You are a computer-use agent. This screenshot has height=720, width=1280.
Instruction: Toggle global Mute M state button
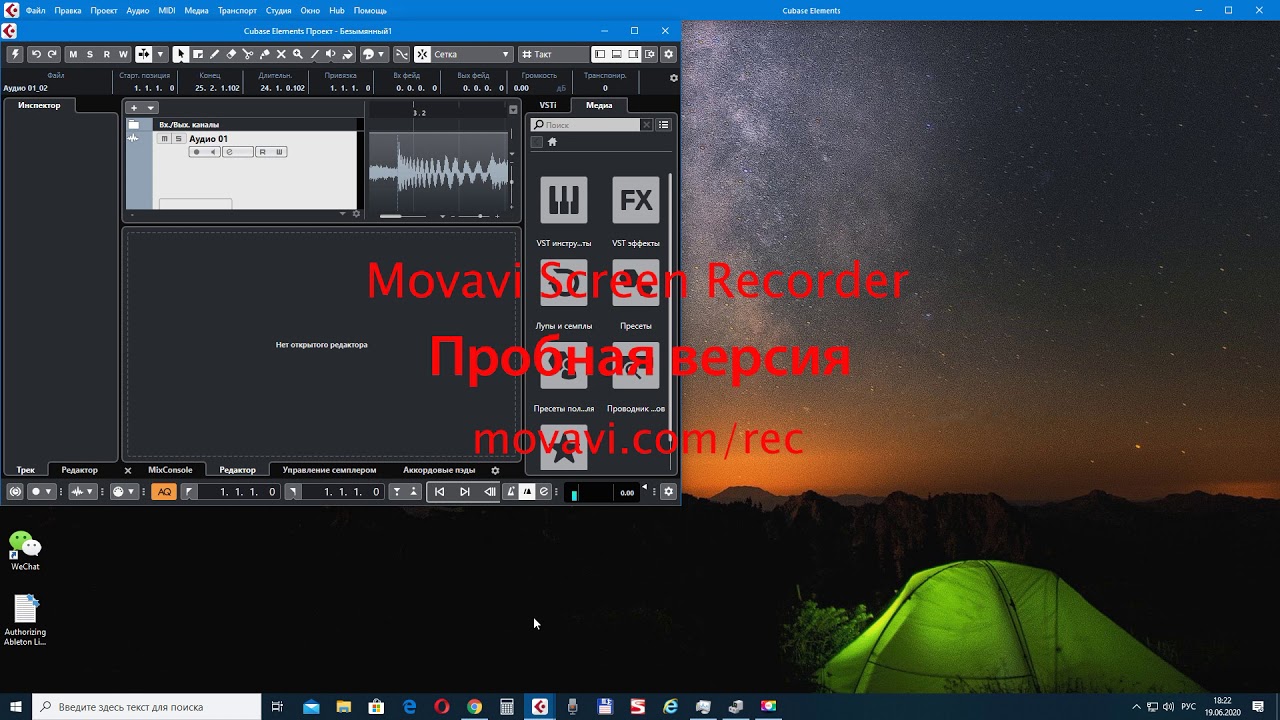point(73,54)
